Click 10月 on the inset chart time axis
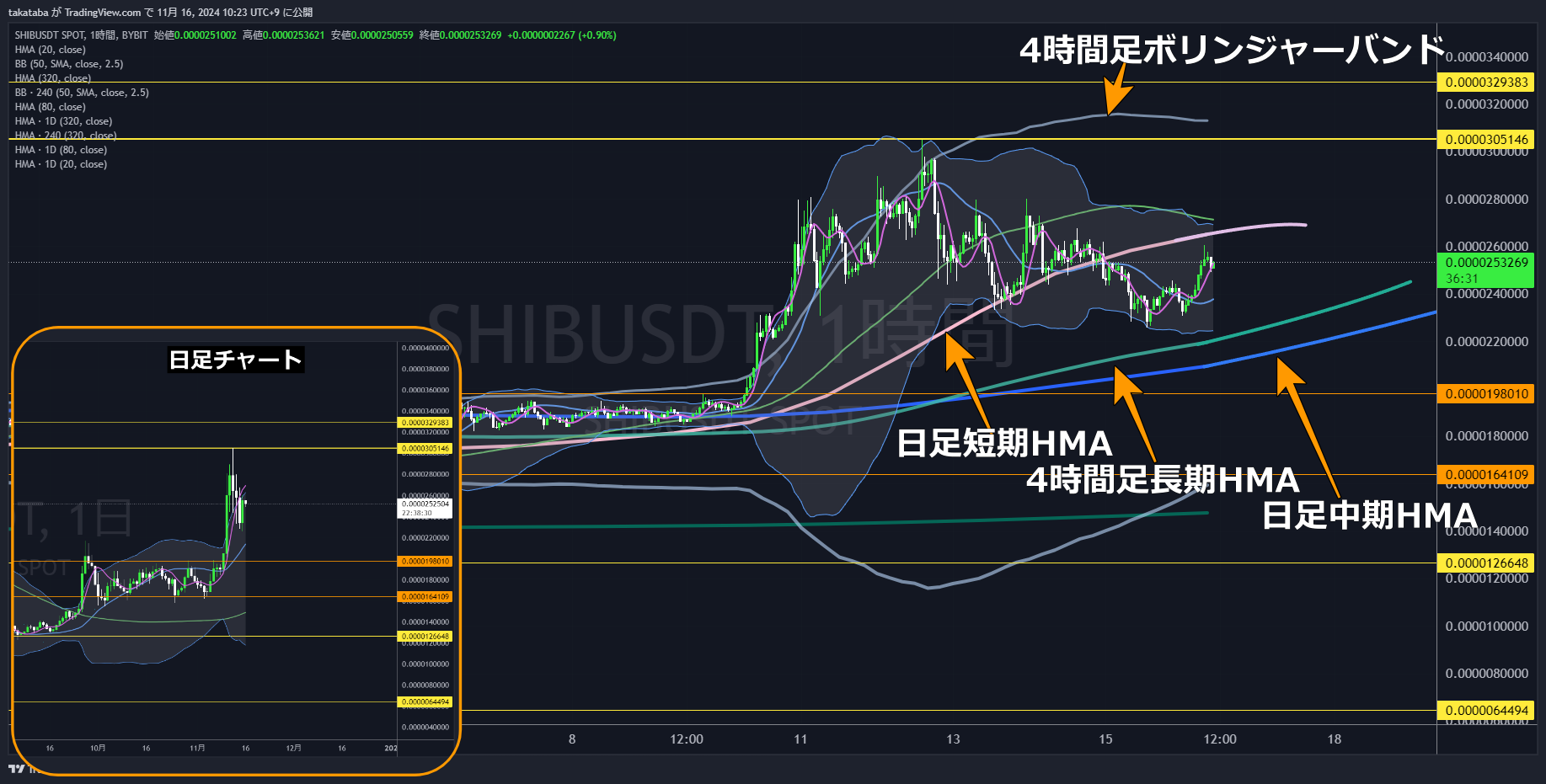 [98, 748]
